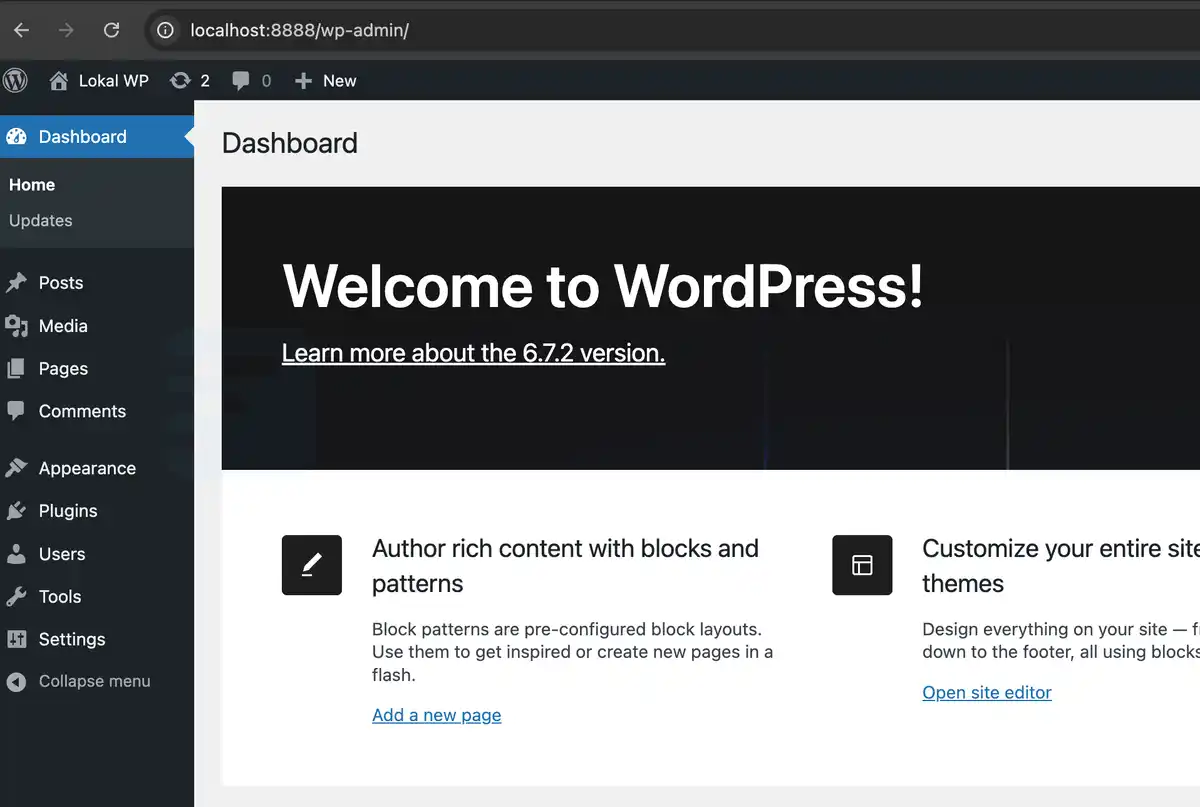Click the WordPress logo in the admin bar

[15, 80]
